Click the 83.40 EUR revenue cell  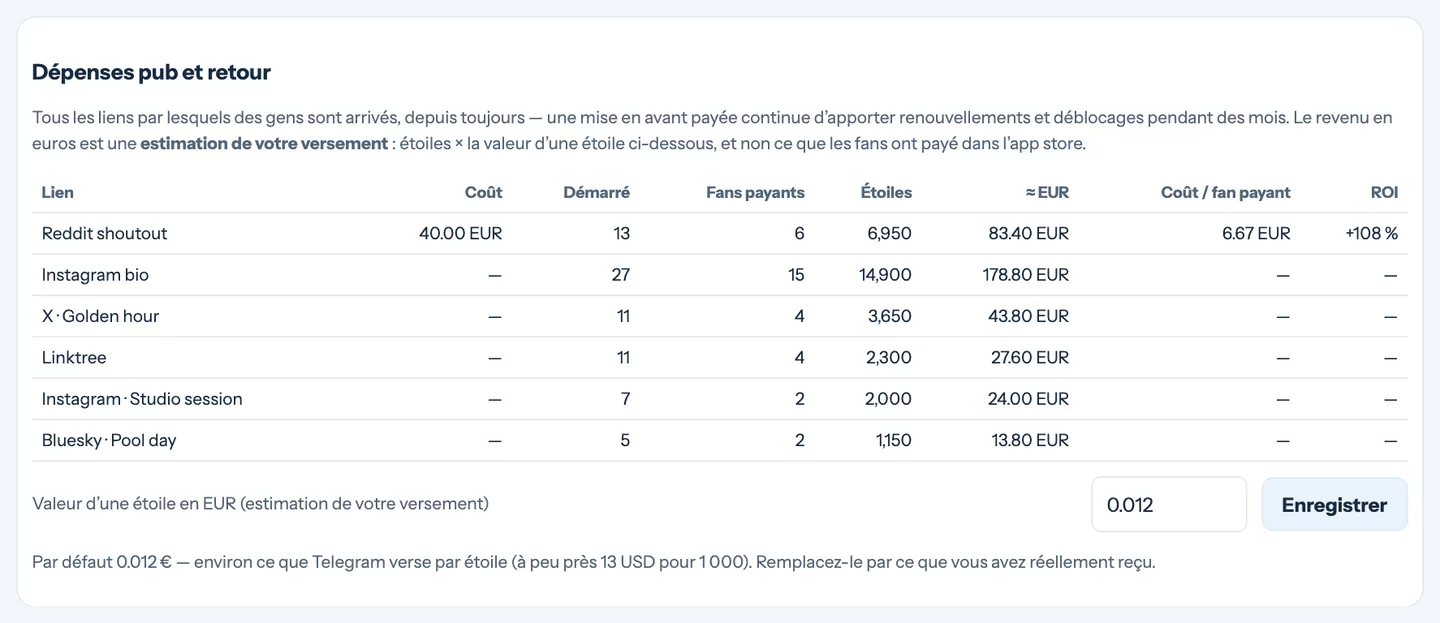pos(1031,233)
